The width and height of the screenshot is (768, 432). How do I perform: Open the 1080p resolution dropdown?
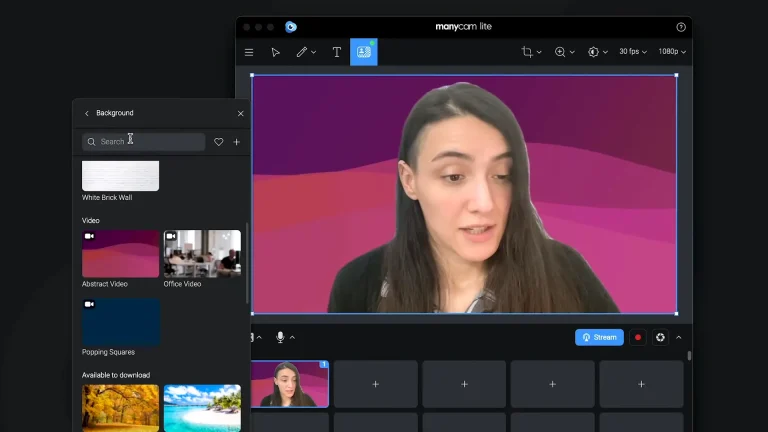(x=672, y=51)
